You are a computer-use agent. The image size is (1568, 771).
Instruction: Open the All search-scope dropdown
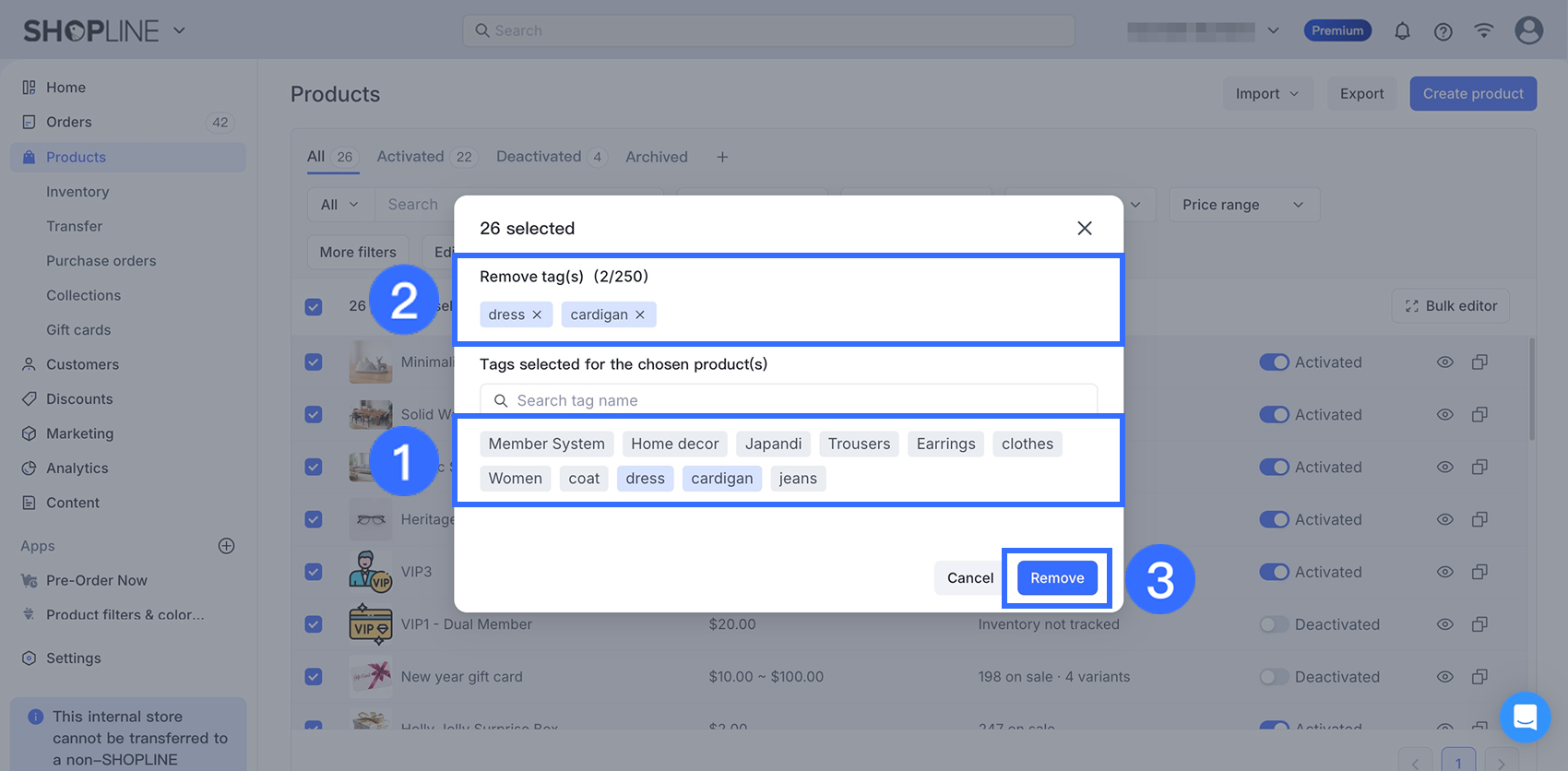point(340,205)
